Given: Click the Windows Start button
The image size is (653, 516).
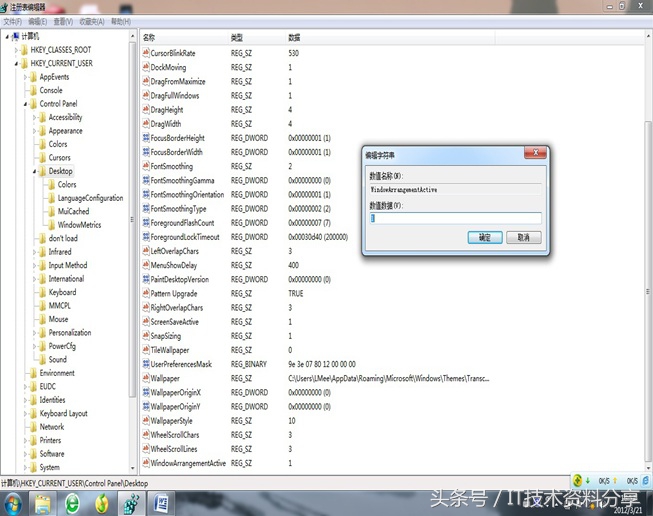Looking at the screenshot, I should pyautogui.click(x=14, y=500).
